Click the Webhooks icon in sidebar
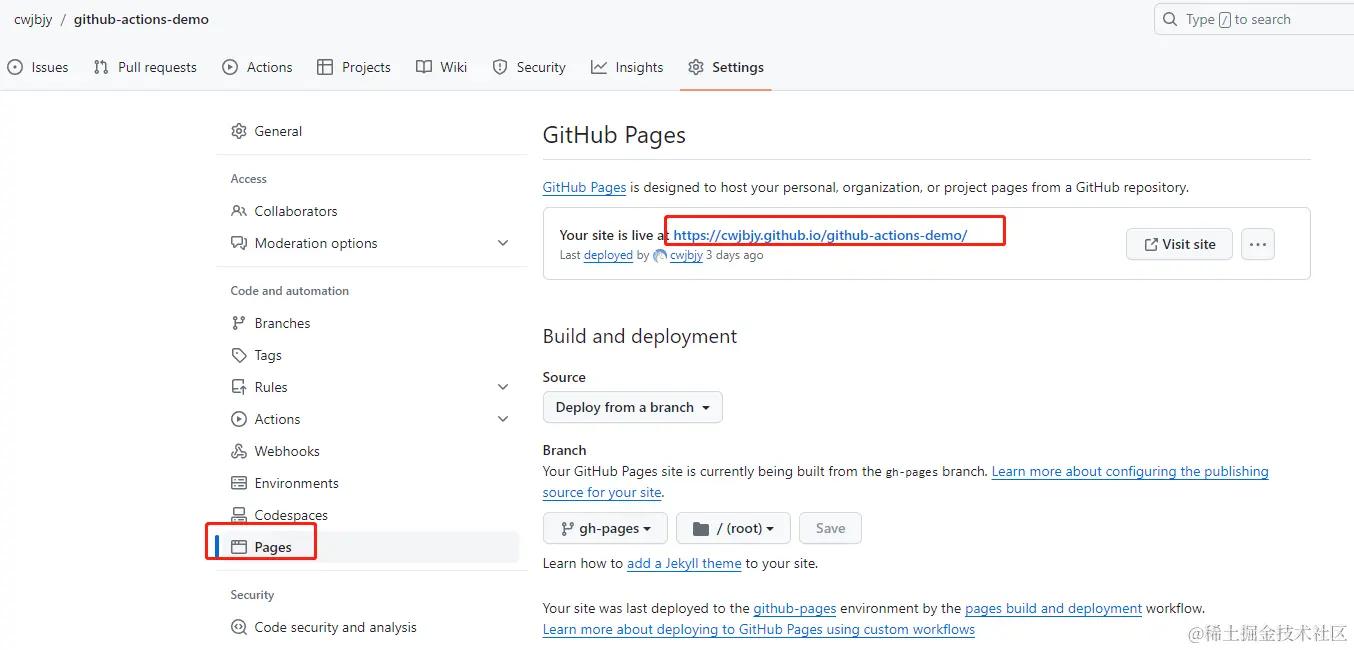1354x650 pixels. coord(239,451)
